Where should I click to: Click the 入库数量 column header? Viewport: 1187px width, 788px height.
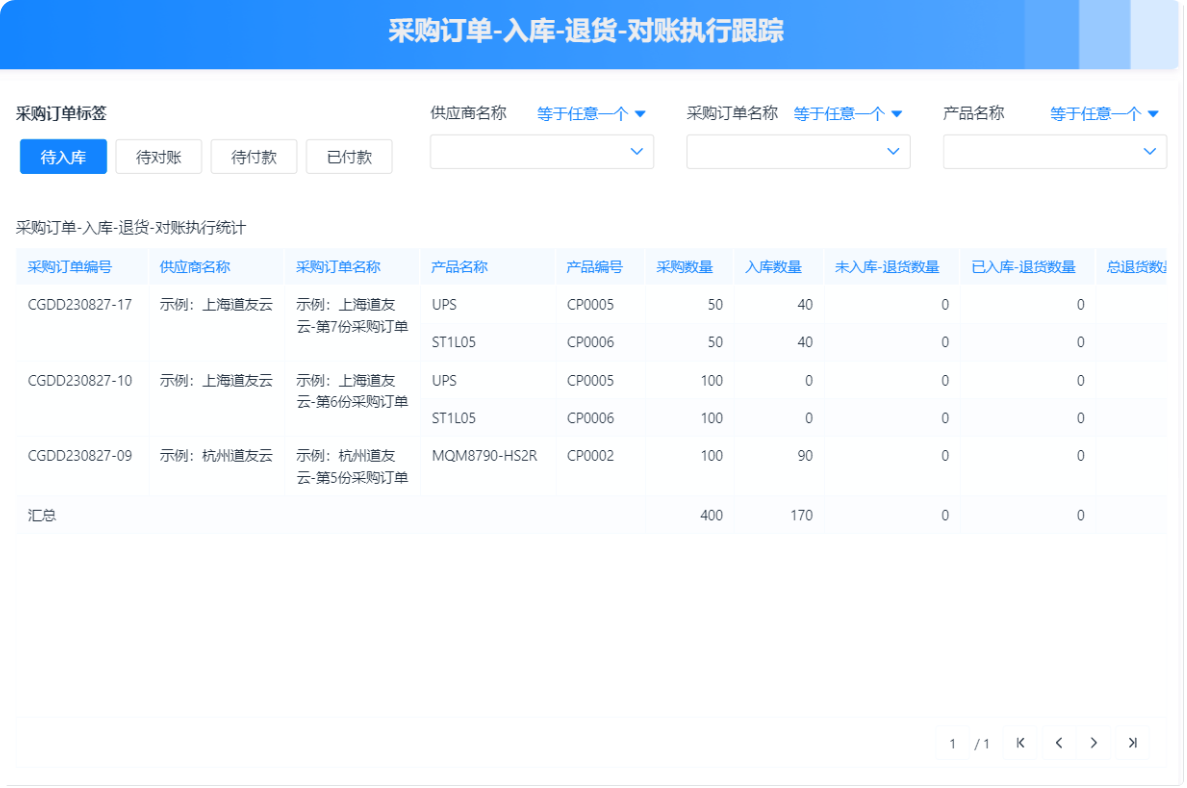[773, 267]
